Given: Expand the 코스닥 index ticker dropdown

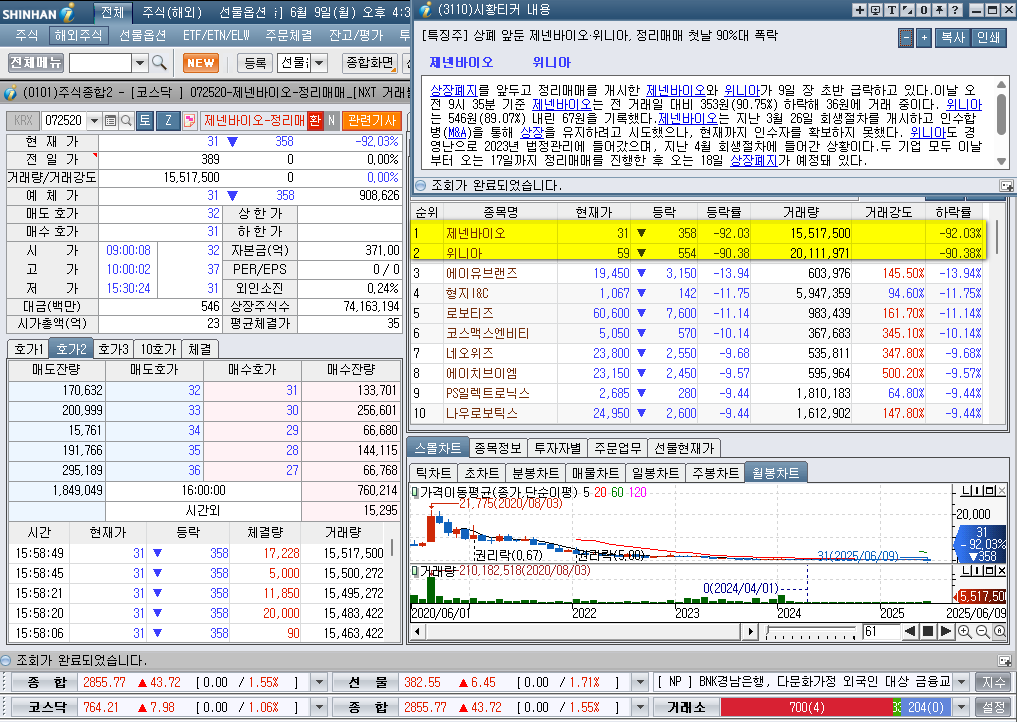Looking at the screenshot, I should (x=318, y=707).
